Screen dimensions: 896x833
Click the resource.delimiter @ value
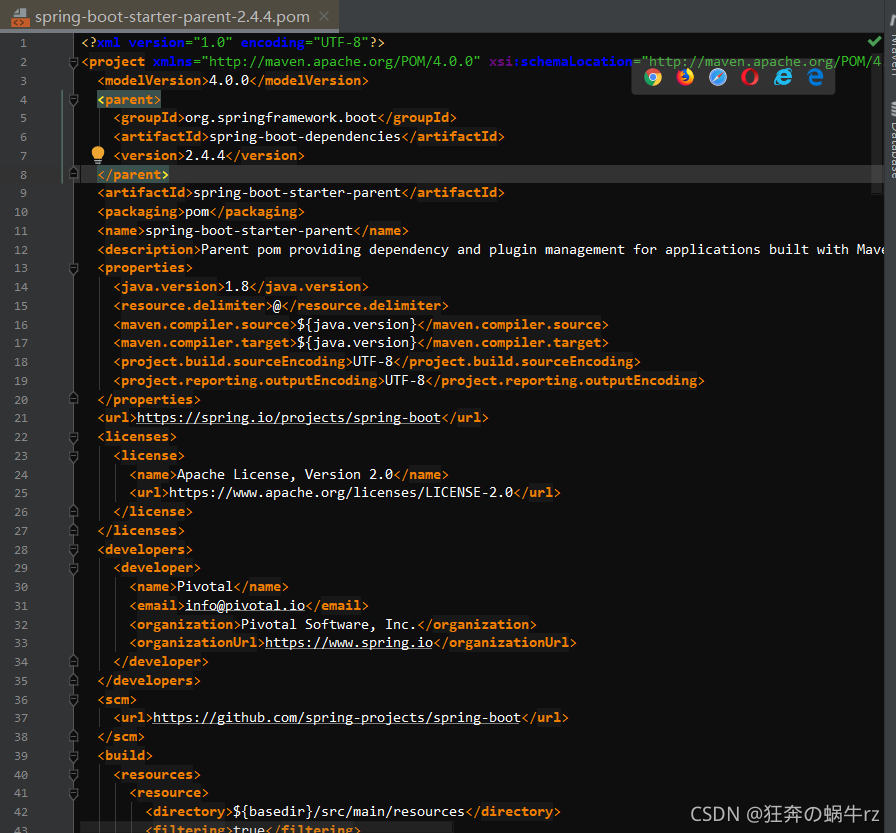pos(277,306)
